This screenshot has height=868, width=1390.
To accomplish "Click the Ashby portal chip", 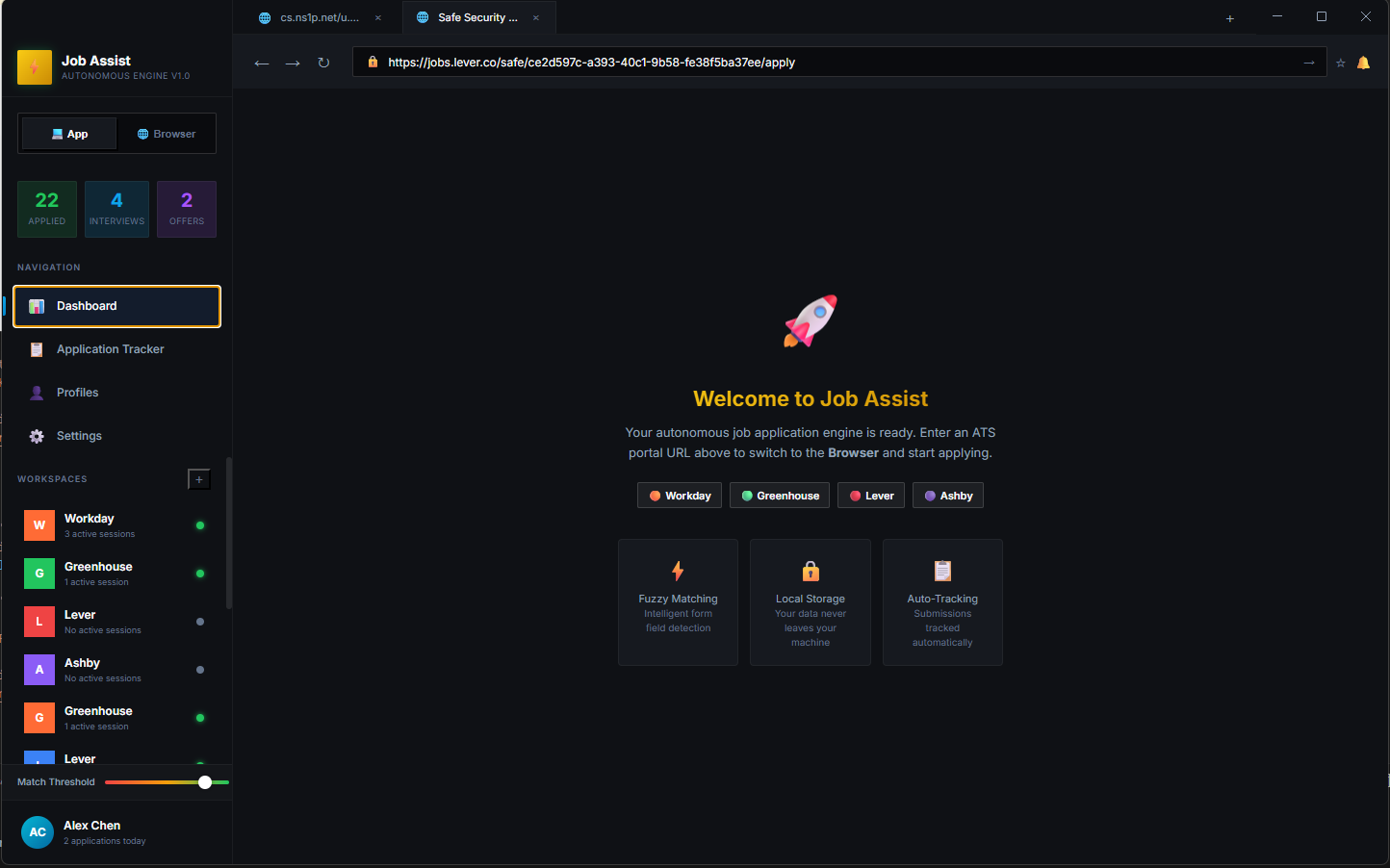I will coord(948,496).
